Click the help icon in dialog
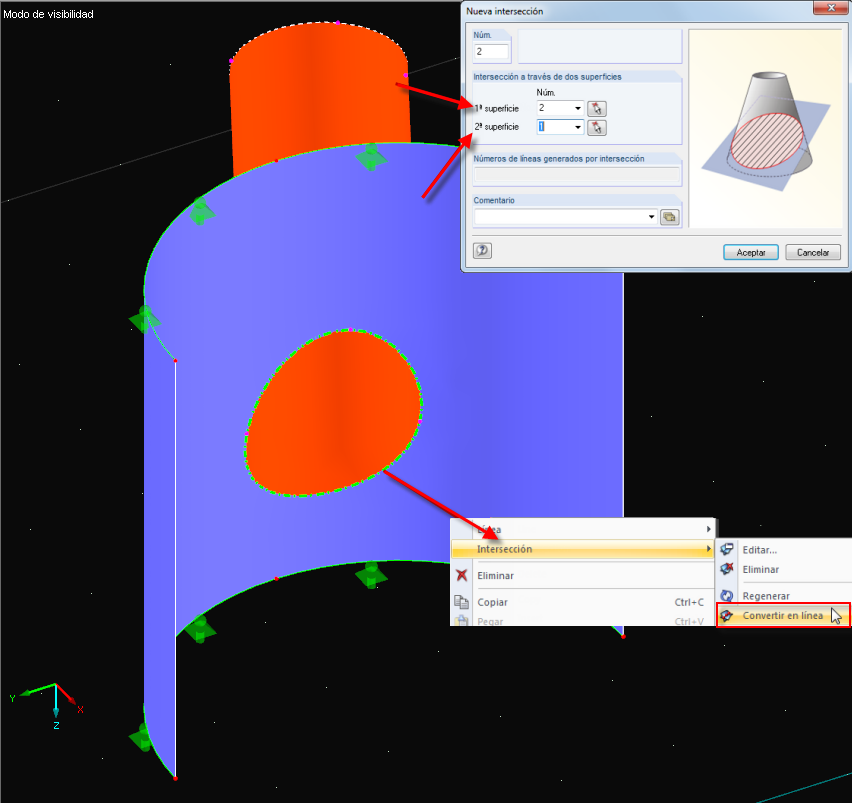Screen dimensions: 852x803 482,250
